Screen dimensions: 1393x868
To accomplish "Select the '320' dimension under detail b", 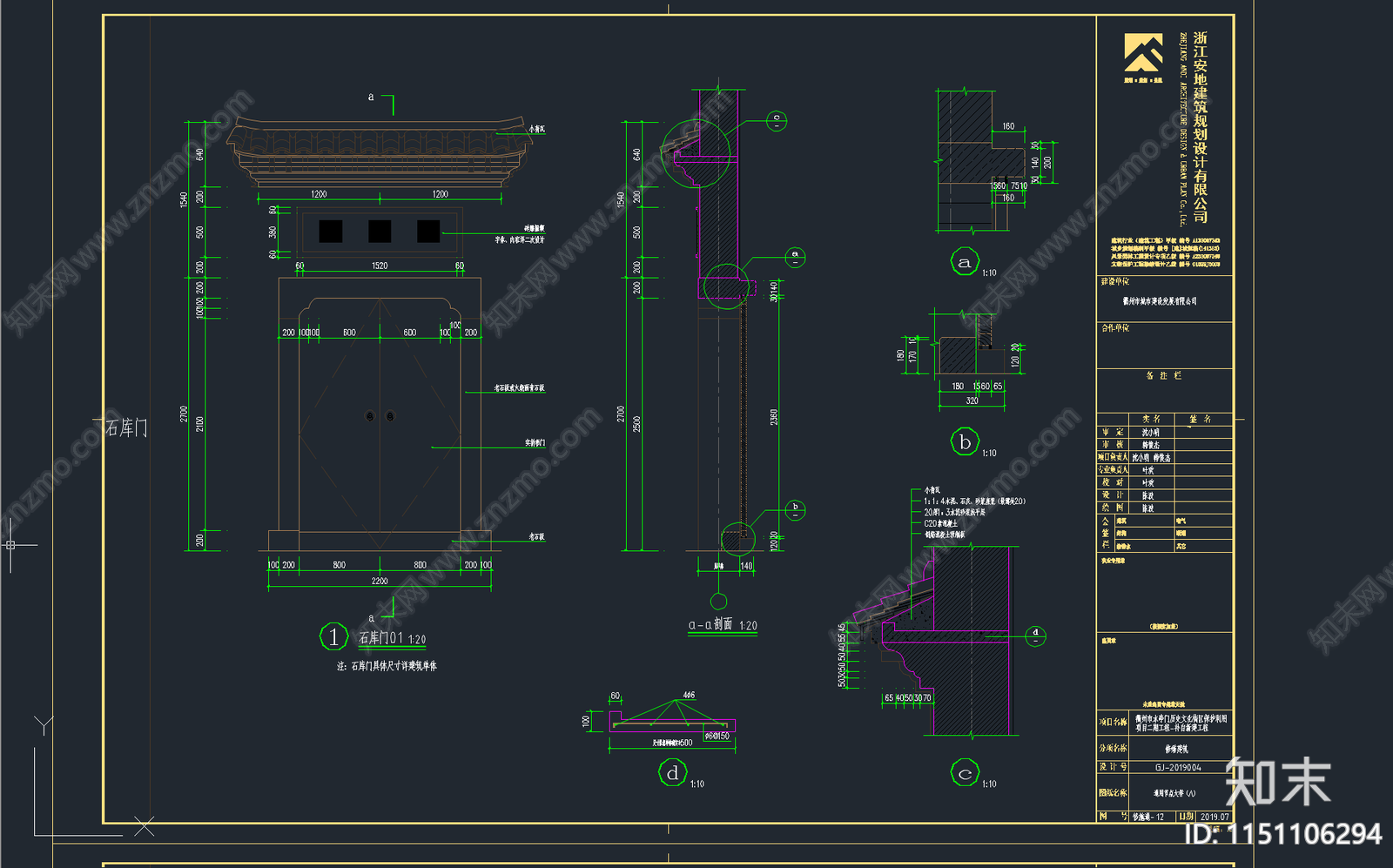I will tap(972, 400).
